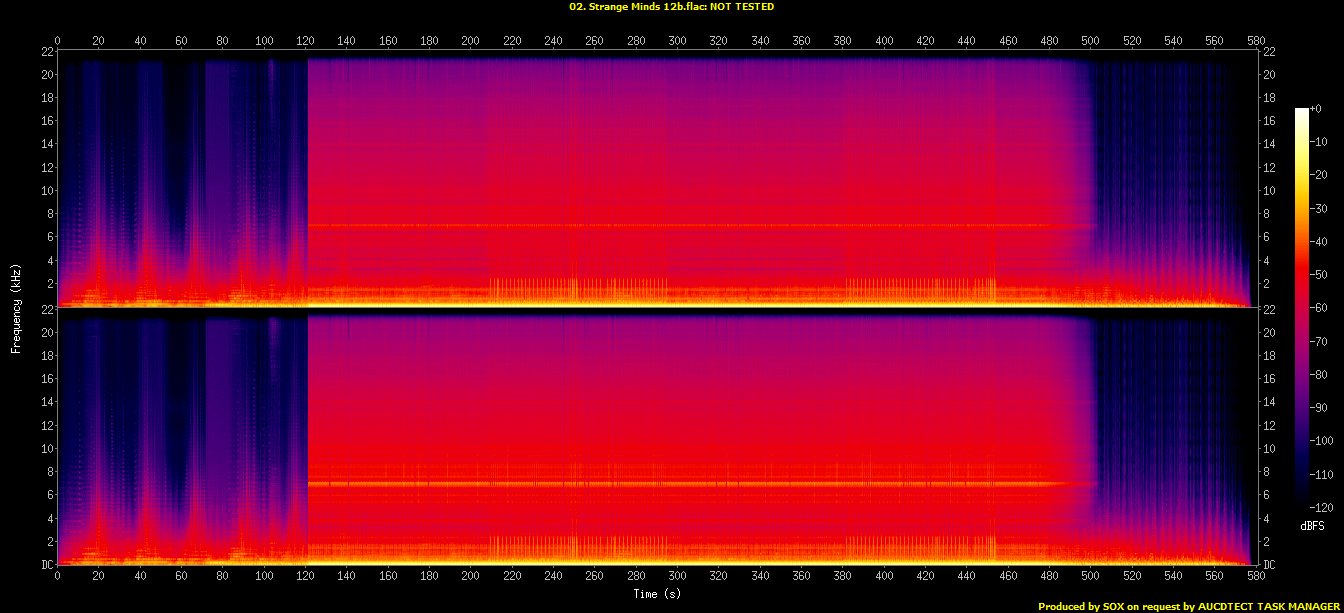This screenshot has height=613, width=1344.
Task: Click the dBFS color scale bar
Action: click(x=1301, y=302)
